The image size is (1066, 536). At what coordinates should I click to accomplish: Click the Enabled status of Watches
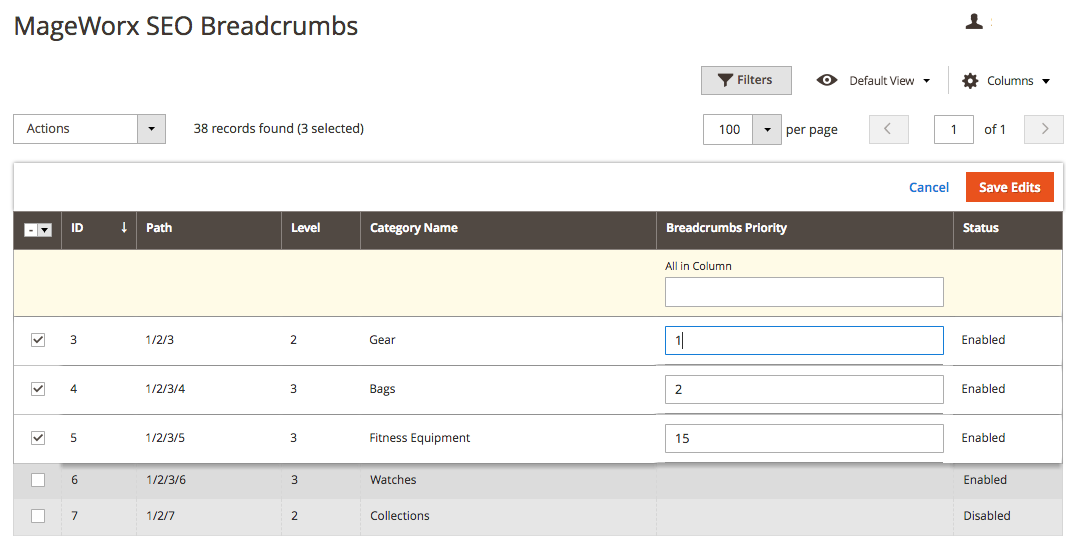pos(984,480)
